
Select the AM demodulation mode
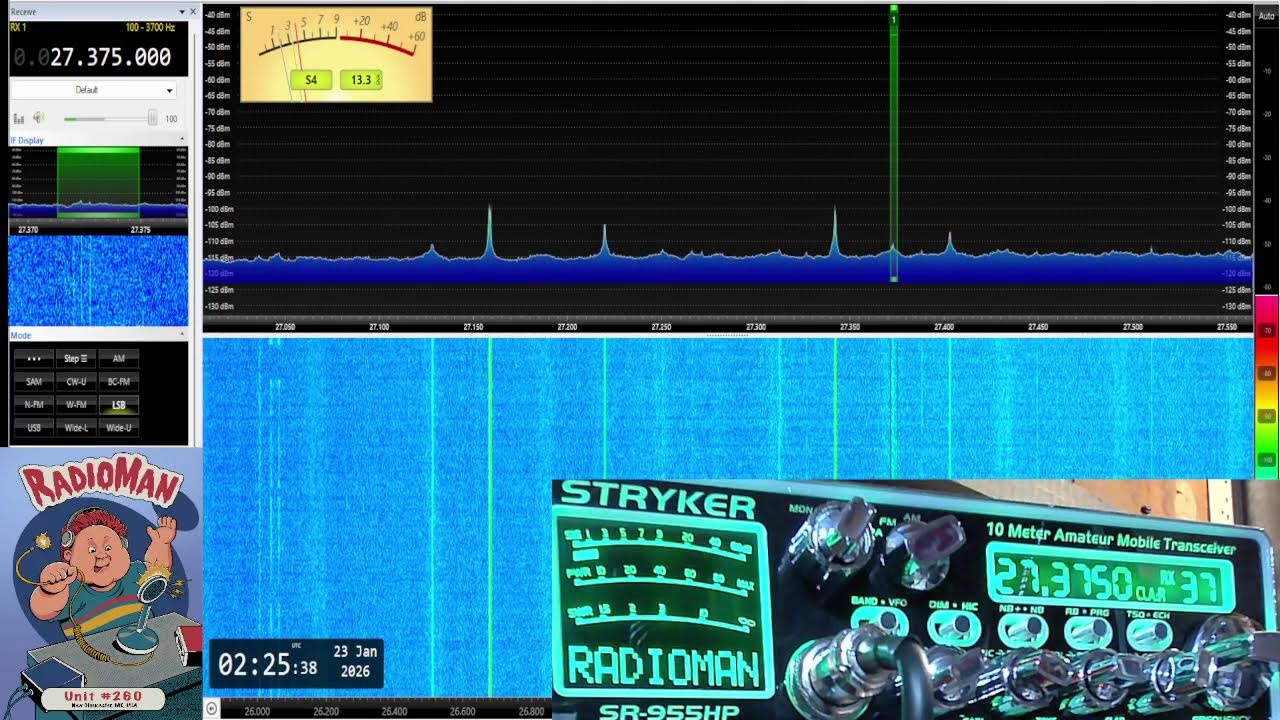[119, 358]
